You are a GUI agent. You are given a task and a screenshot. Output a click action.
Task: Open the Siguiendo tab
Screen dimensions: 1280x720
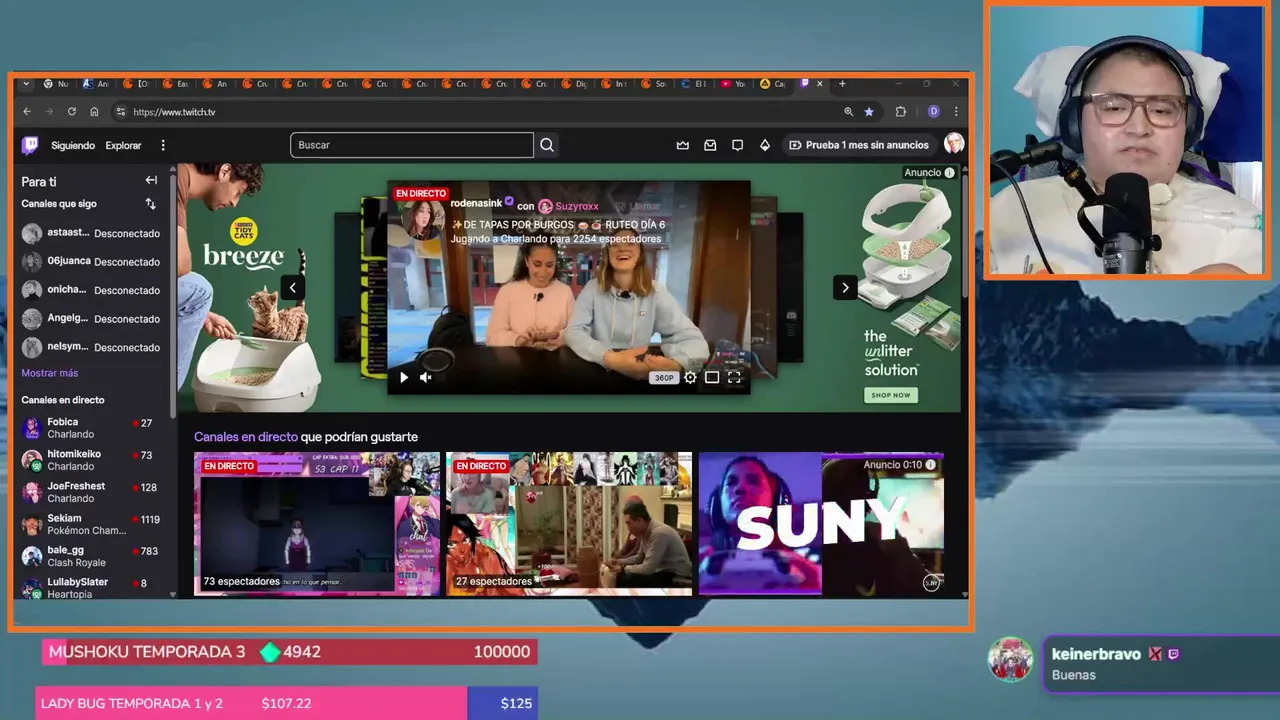73,145
